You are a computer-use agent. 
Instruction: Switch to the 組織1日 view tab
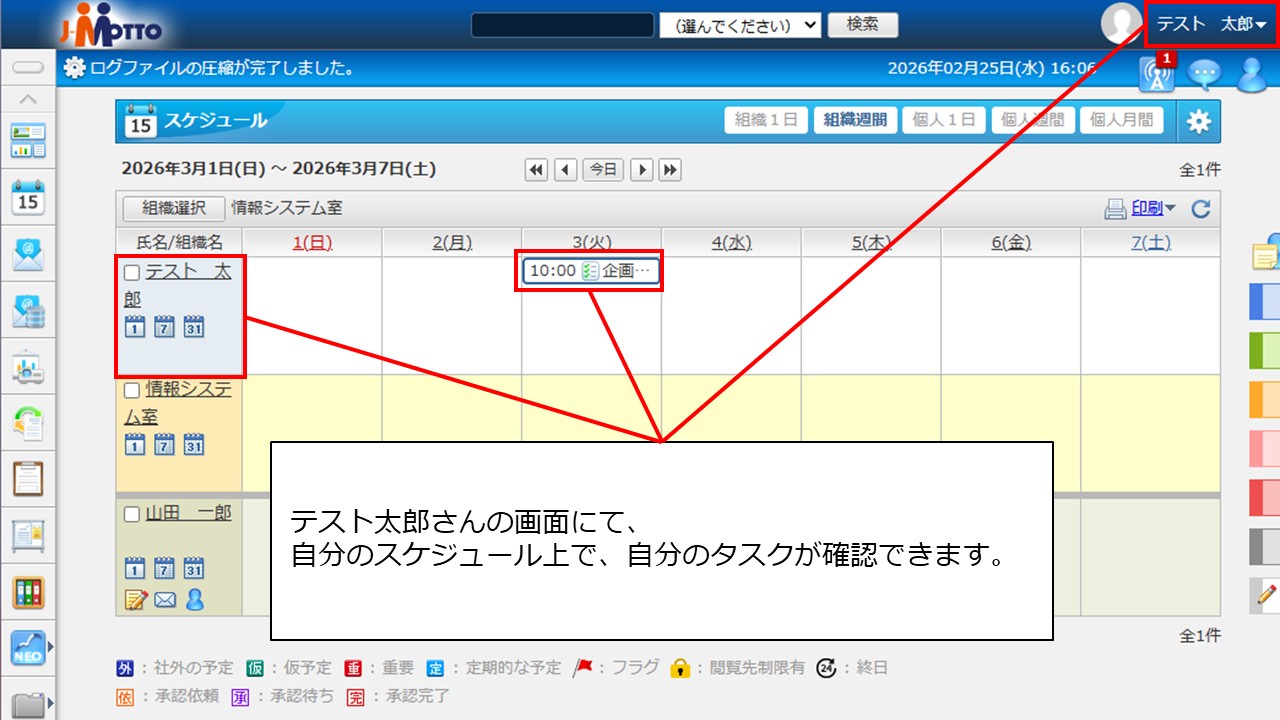pyautogui.click(x=765, y=120)
